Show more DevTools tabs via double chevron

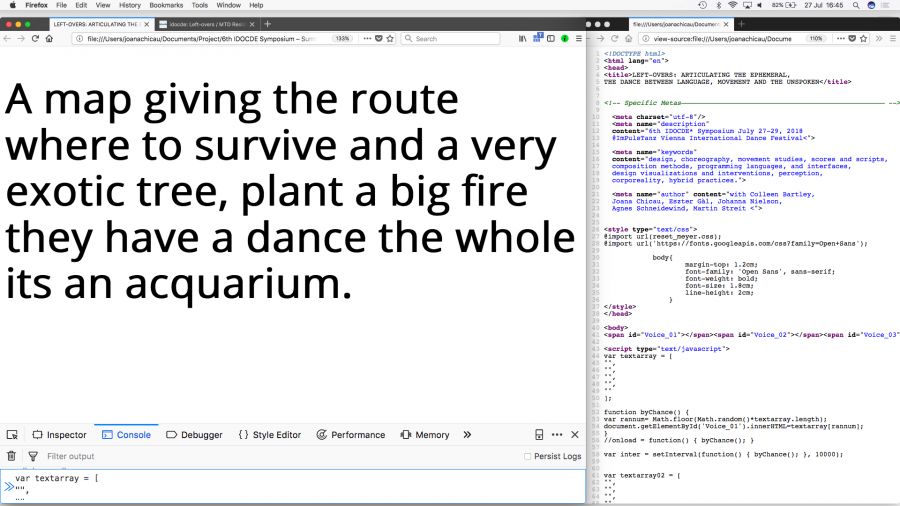(467, 435)
